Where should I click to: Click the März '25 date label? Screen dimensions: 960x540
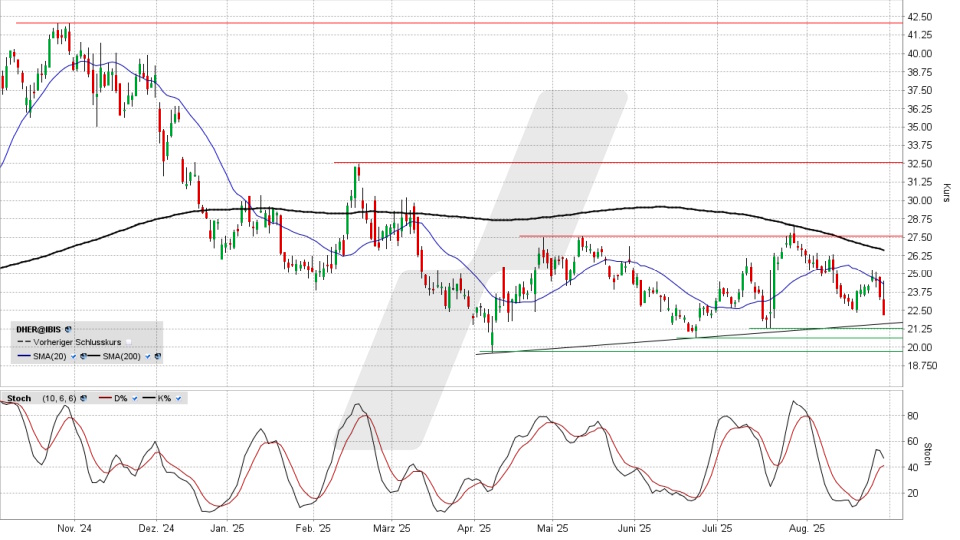pos(392,528)
